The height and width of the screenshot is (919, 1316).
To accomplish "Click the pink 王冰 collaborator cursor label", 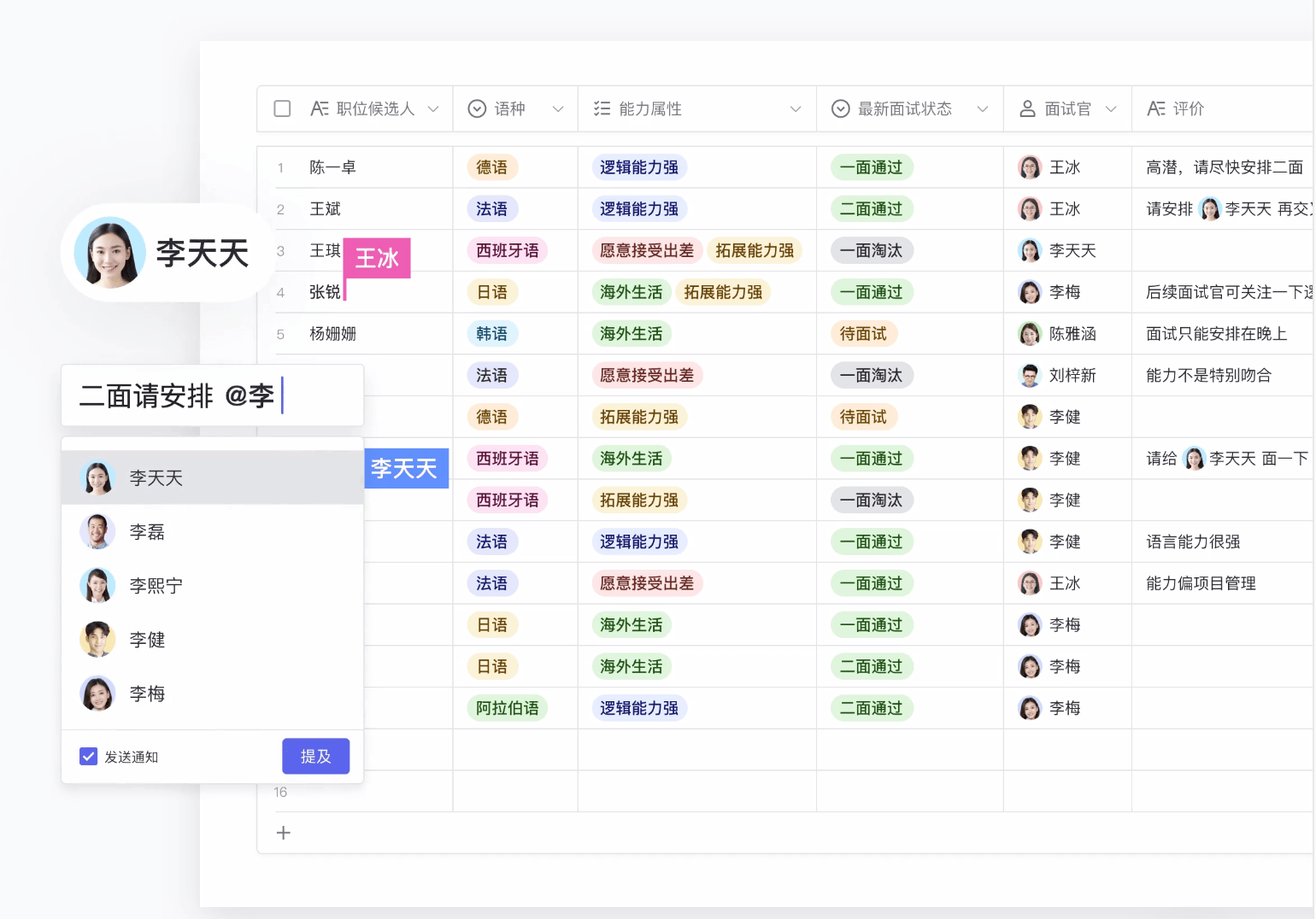I will [x=377, y=258].
